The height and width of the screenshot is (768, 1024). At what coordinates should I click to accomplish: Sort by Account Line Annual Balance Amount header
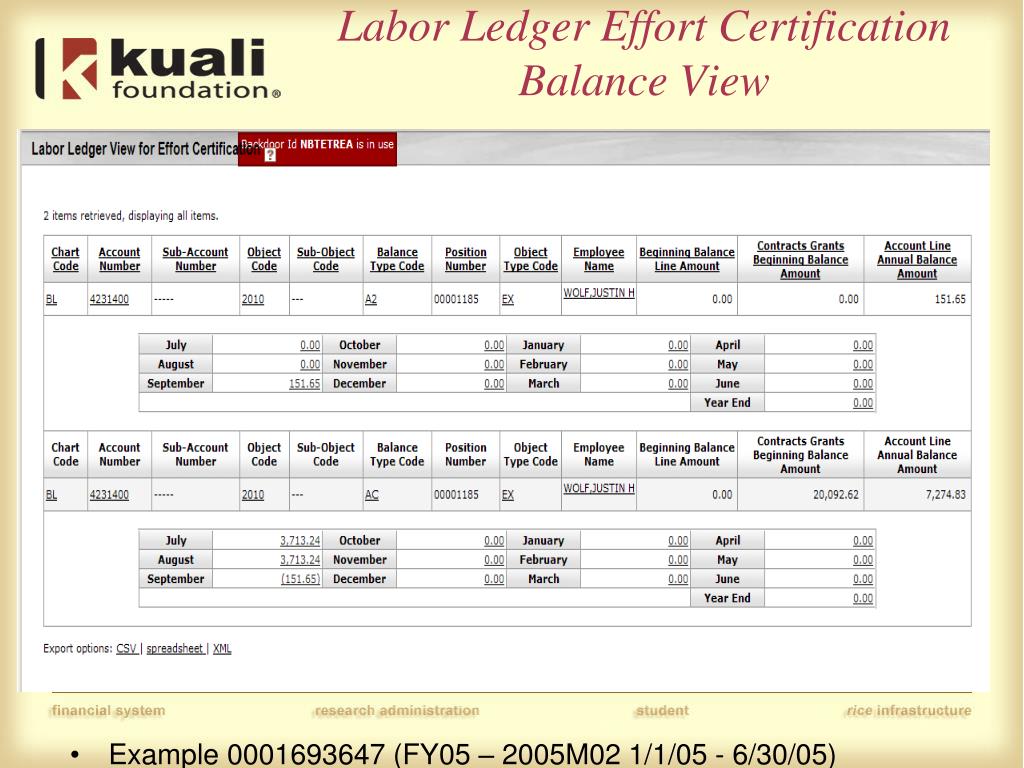click(917, 260)
